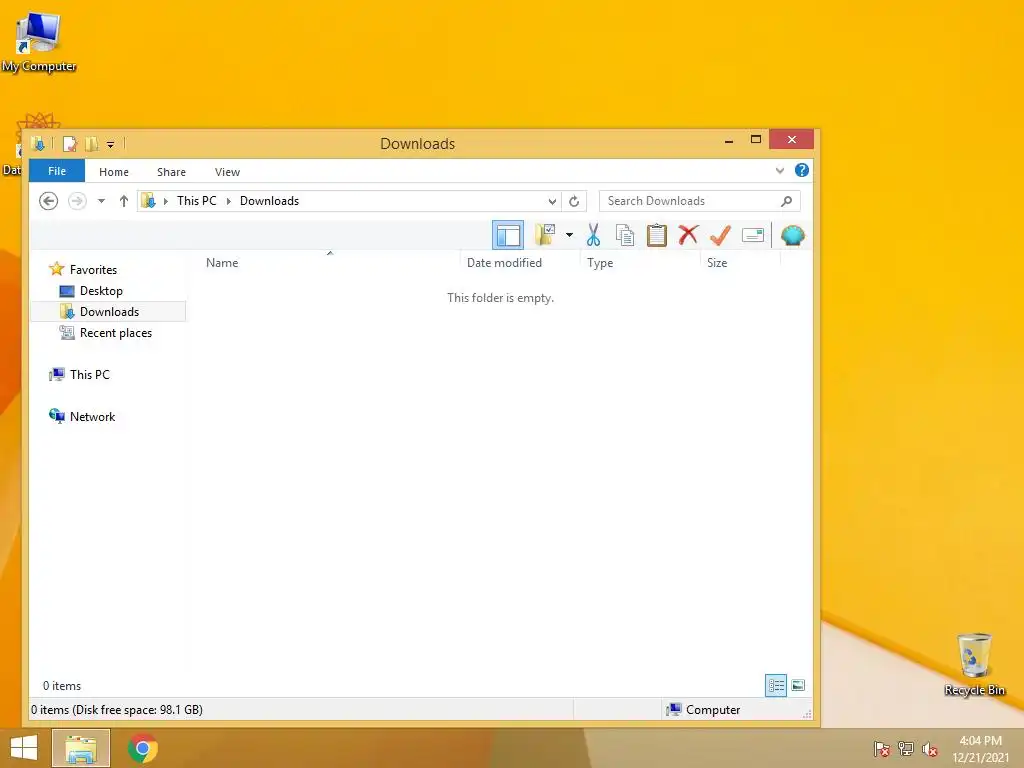The image size is (1024, 768).
Task: Click the muted volume tray icon
Action: point(930,749)
